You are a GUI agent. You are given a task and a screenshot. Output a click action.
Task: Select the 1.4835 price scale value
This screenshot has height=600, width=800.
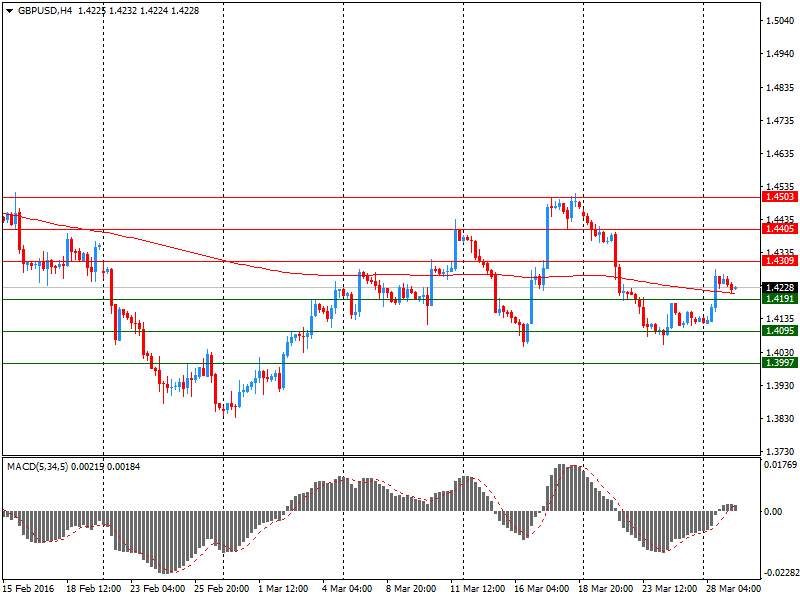point(780,88)
